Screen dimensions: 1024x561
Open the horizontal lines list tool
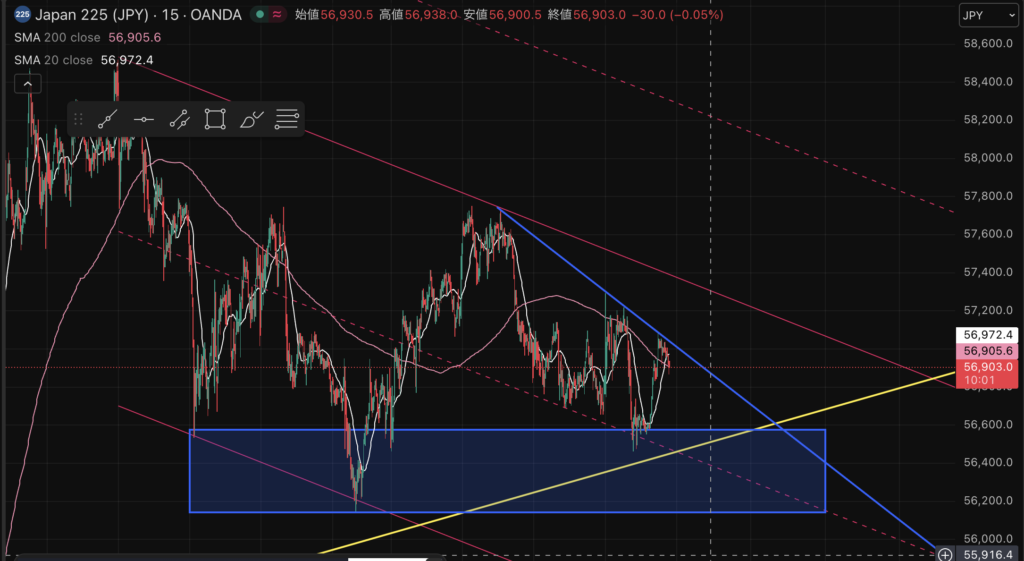286,119
